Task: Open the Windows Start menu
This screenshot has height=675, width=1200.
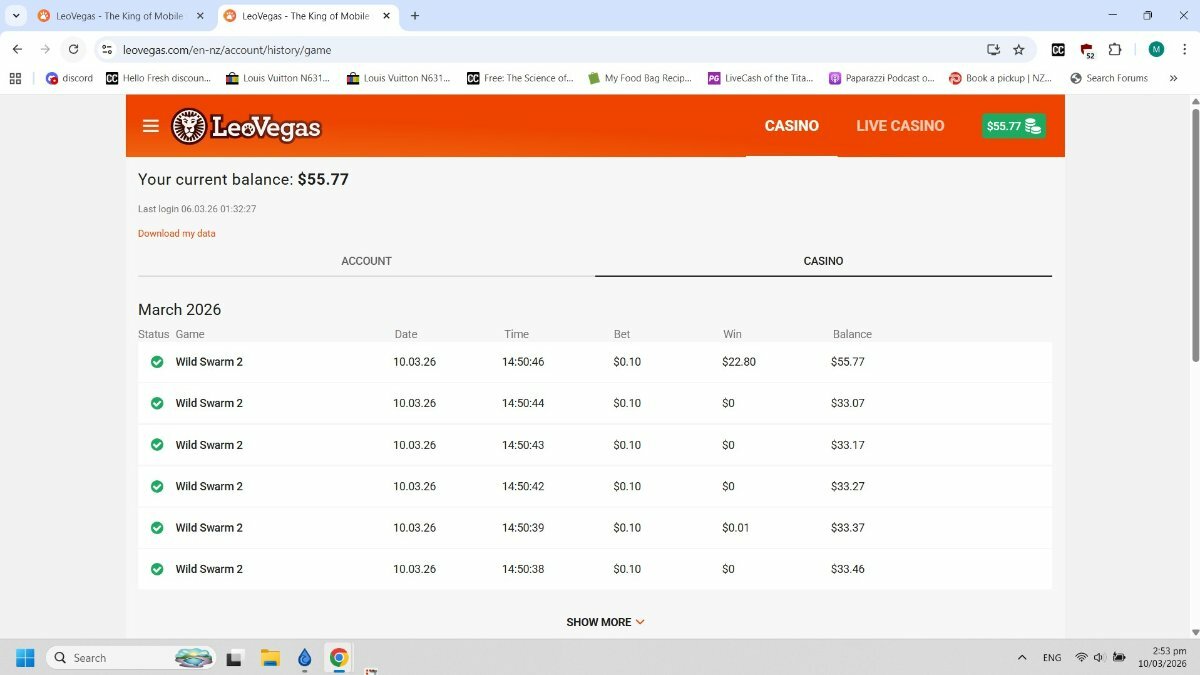Action: [25, 657]
